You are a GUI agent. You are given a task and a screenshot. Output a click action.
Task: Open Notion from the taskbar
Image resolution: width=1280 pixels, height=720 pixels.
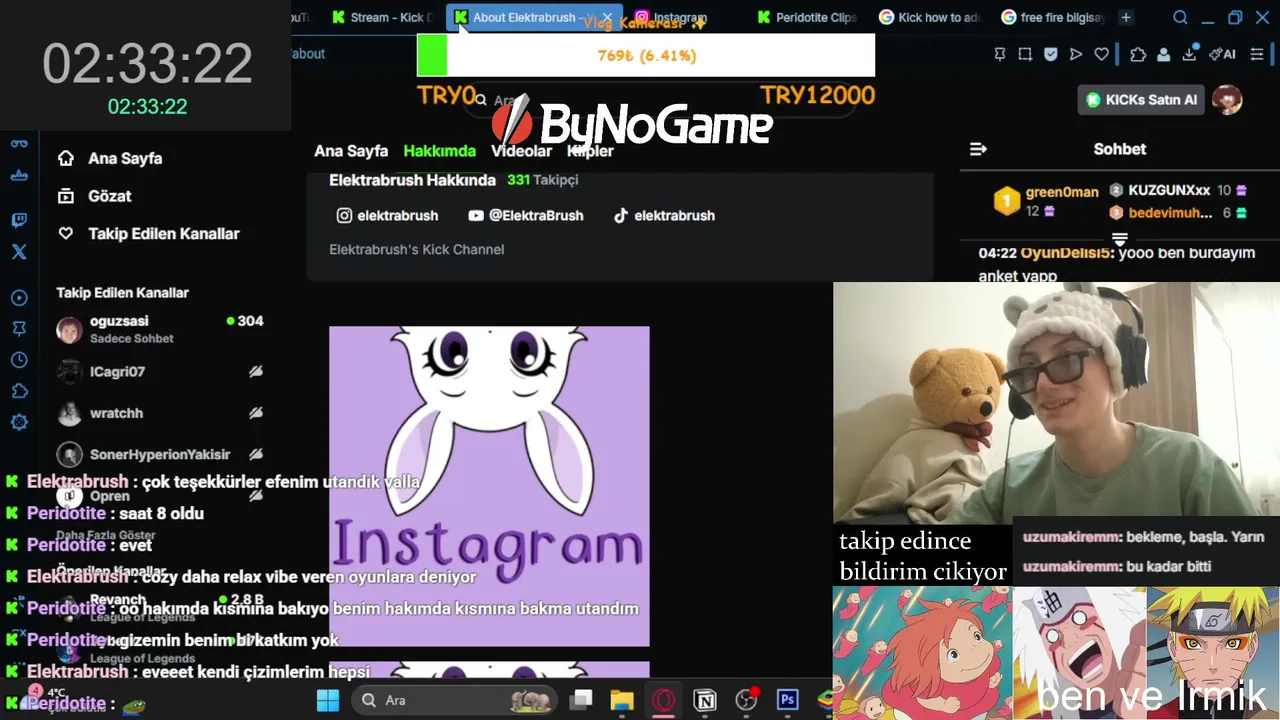pos(705,700)
